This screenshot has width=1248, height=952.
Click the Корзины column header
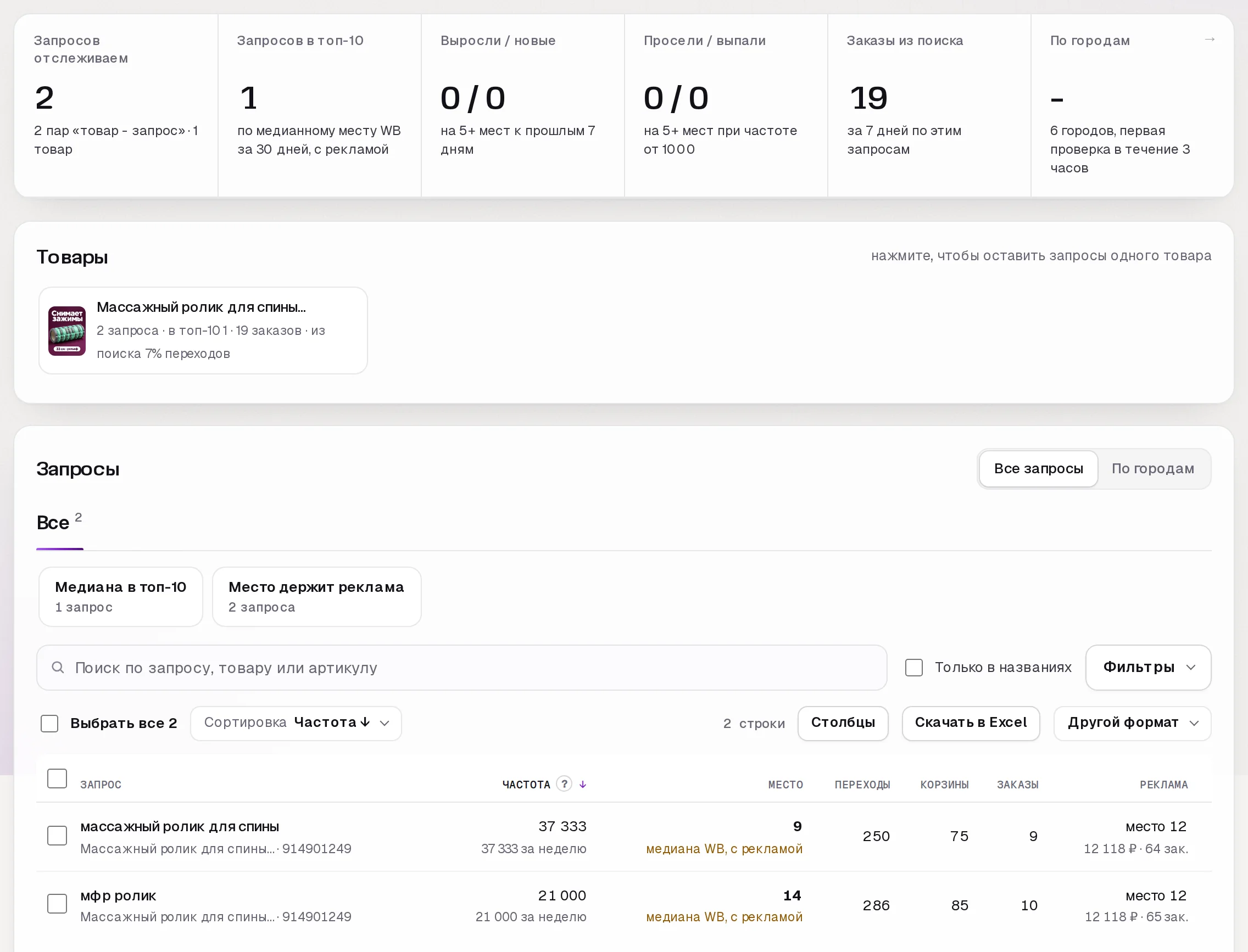[944, 784]
